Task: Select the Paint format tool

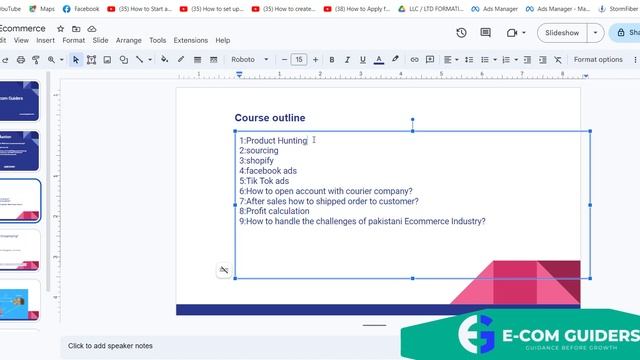Action: (36, 60)
